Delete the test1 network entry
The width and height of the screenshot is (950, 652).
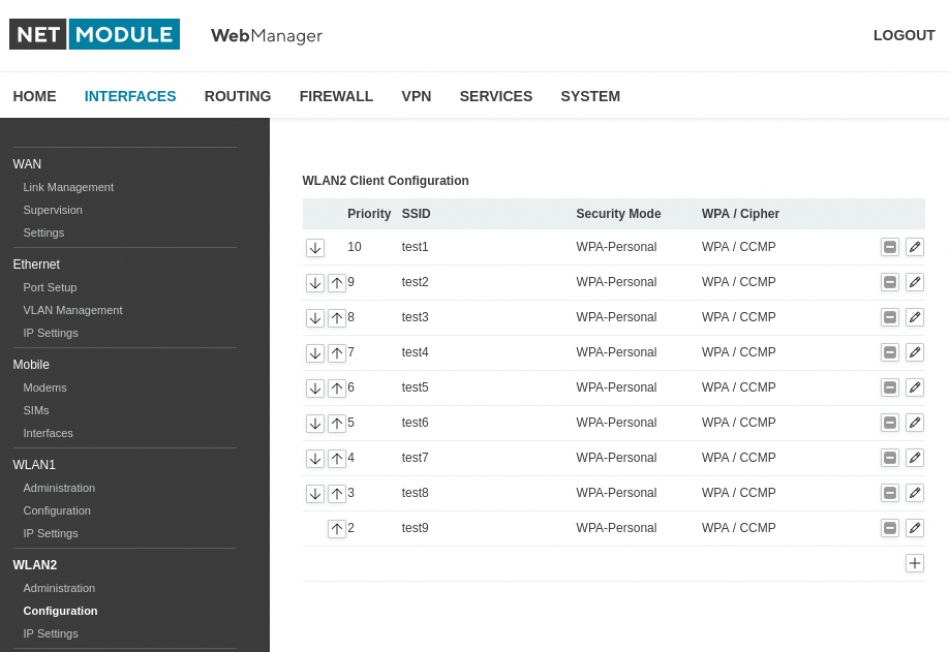click(x=889, y=247)
